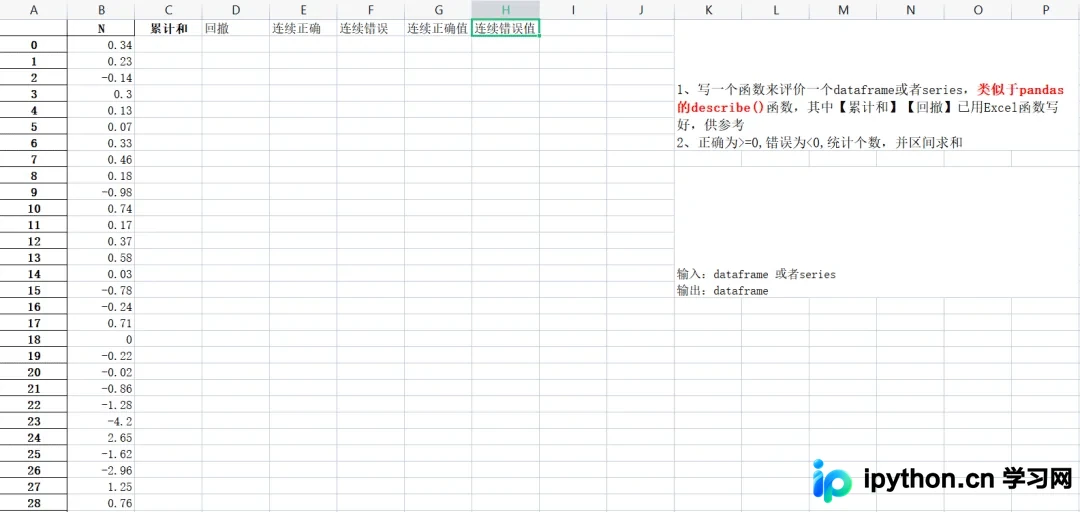The height and width of the screenshot is (512, 1080).
Task: Click the cell with value -1.28
Action: pyautogui.click(x=101, y=405)
